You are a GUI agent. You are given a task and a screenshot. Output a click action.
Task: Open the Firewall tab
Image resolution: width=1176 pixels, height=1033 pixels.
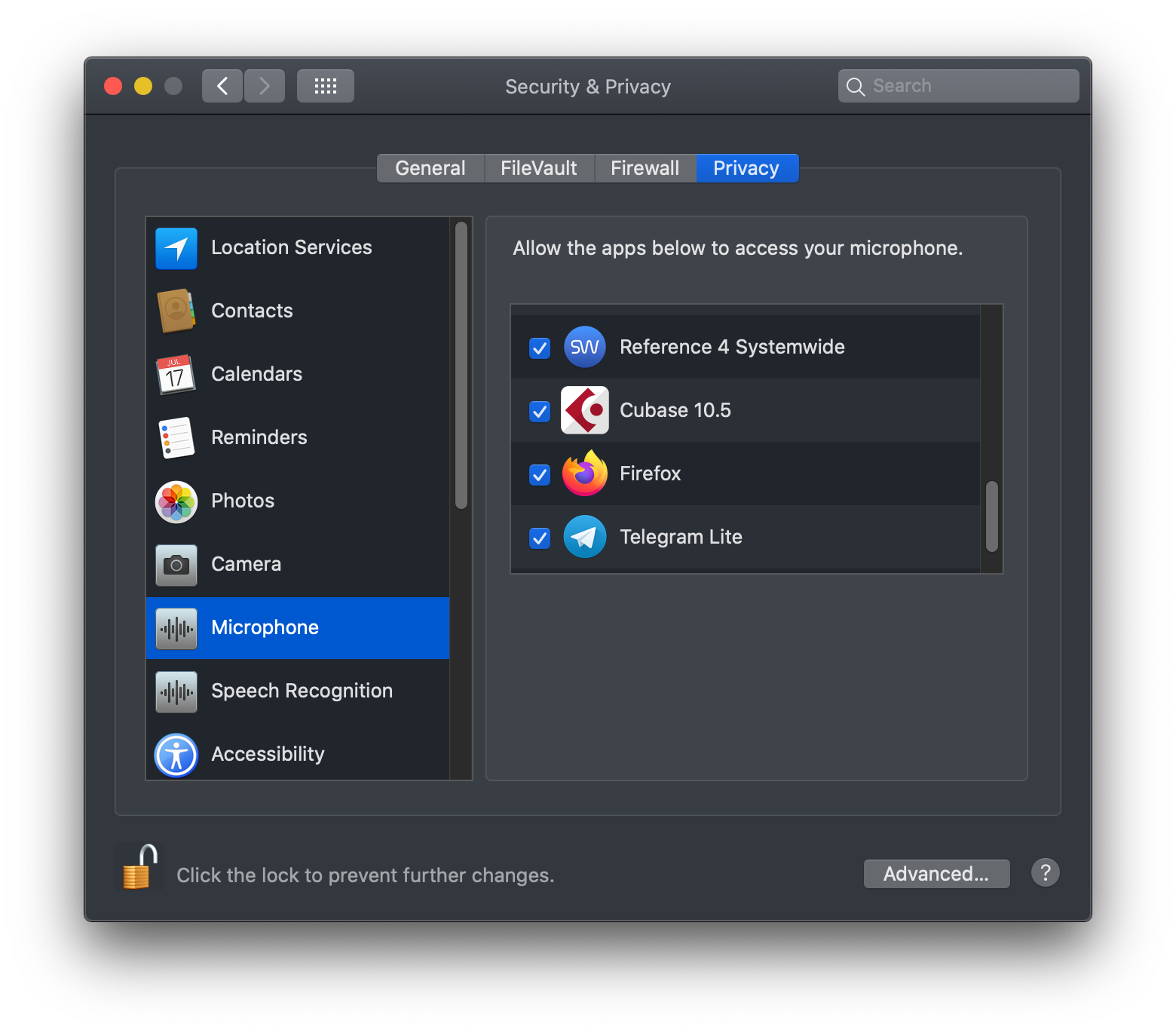point(645,167)
